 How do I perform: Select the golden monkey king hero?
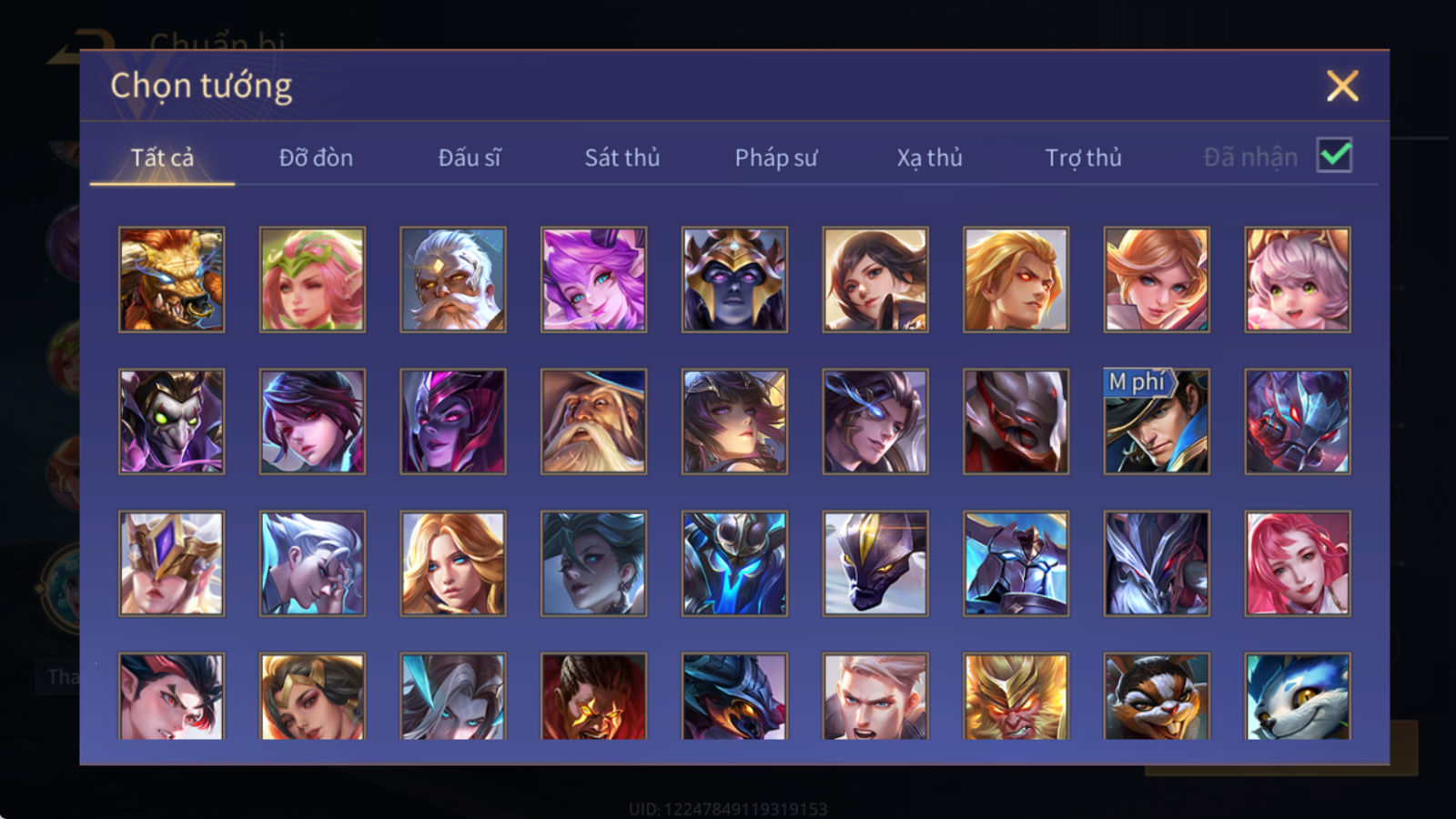coord(1016,696)
